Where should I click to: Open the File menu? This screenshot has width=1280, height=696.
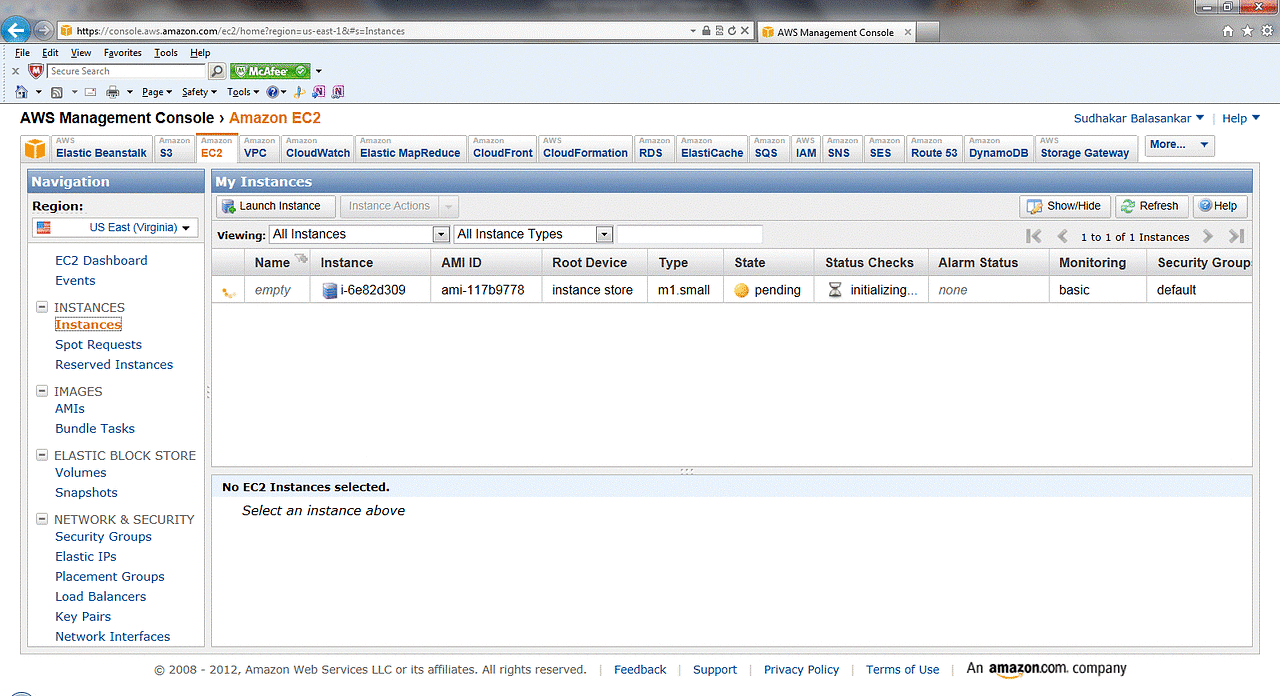(x=22, y=53)
